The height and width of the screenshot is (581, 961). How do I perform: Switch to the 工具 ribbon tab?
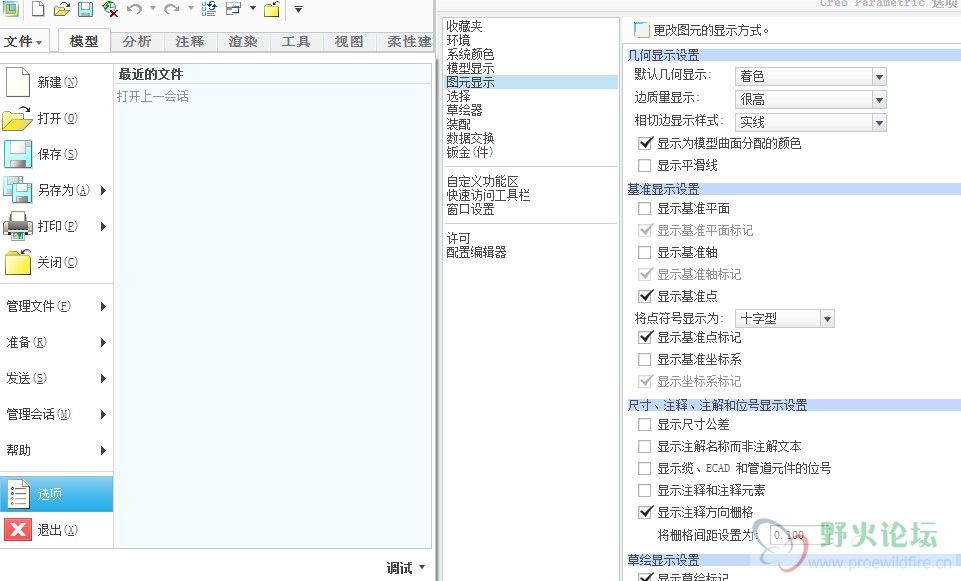pyautogui.click(x=295, y=41)
